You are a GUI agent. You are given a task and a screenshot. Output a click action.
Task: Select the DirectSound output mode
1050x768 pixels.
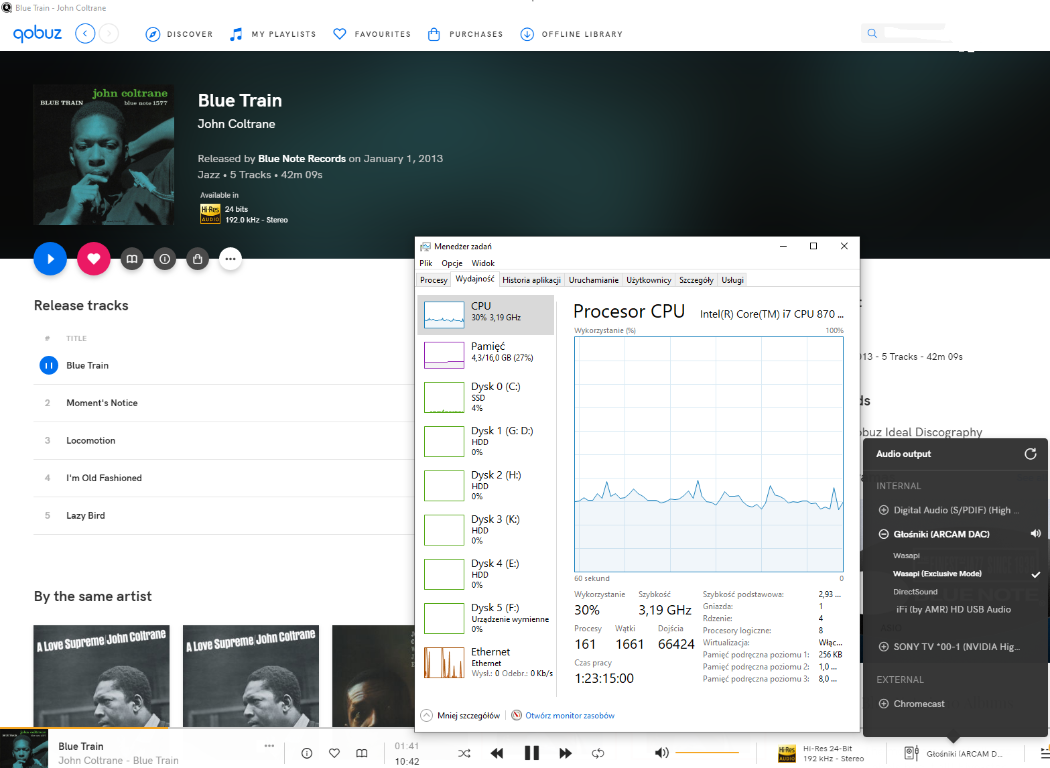[x=915, y=592]
